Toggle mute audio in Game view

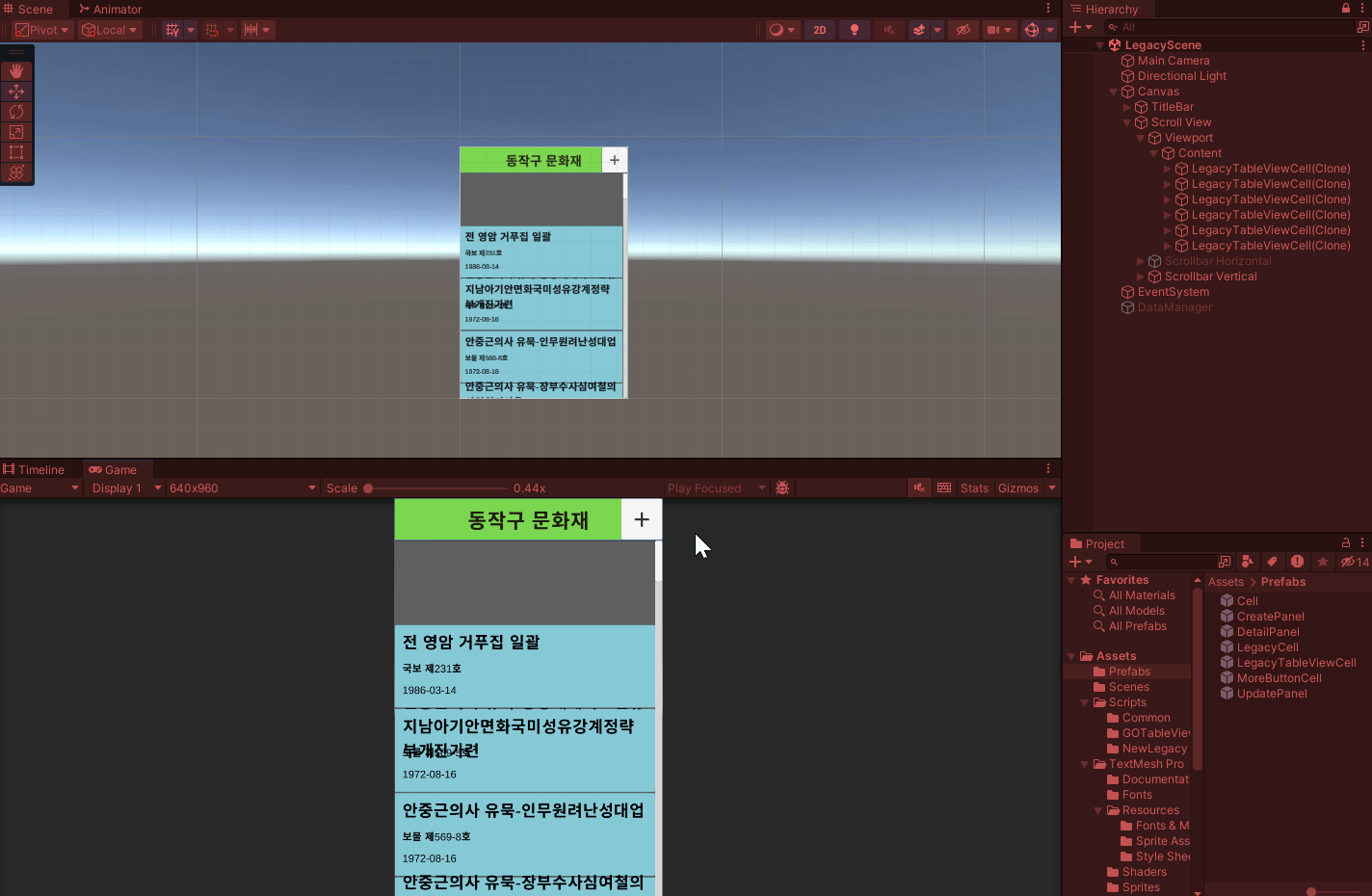pos(919,488)
